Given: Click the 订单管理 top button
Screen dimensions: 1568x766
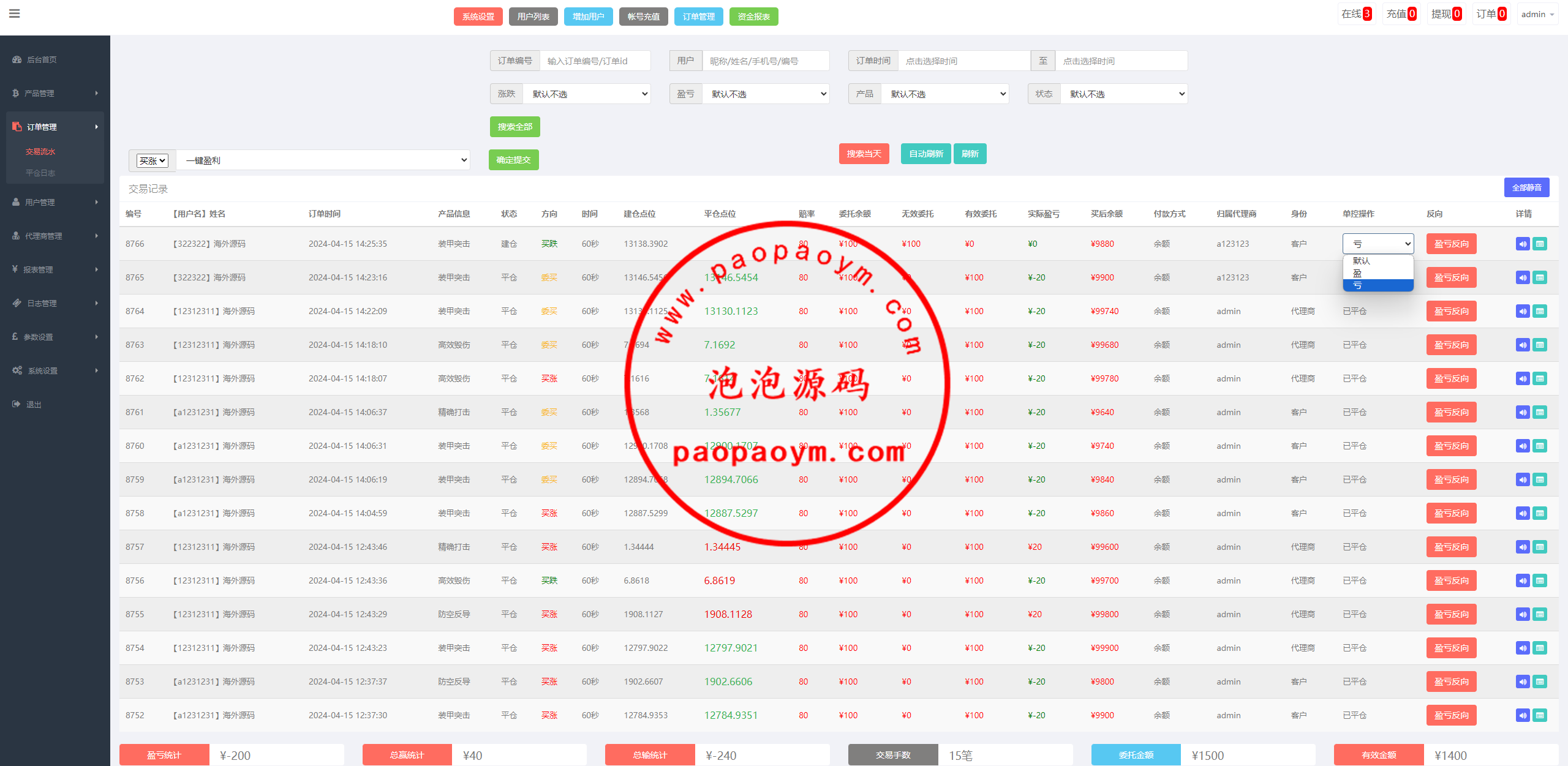Looking at the screenshot, I should (x=699, y=17).
